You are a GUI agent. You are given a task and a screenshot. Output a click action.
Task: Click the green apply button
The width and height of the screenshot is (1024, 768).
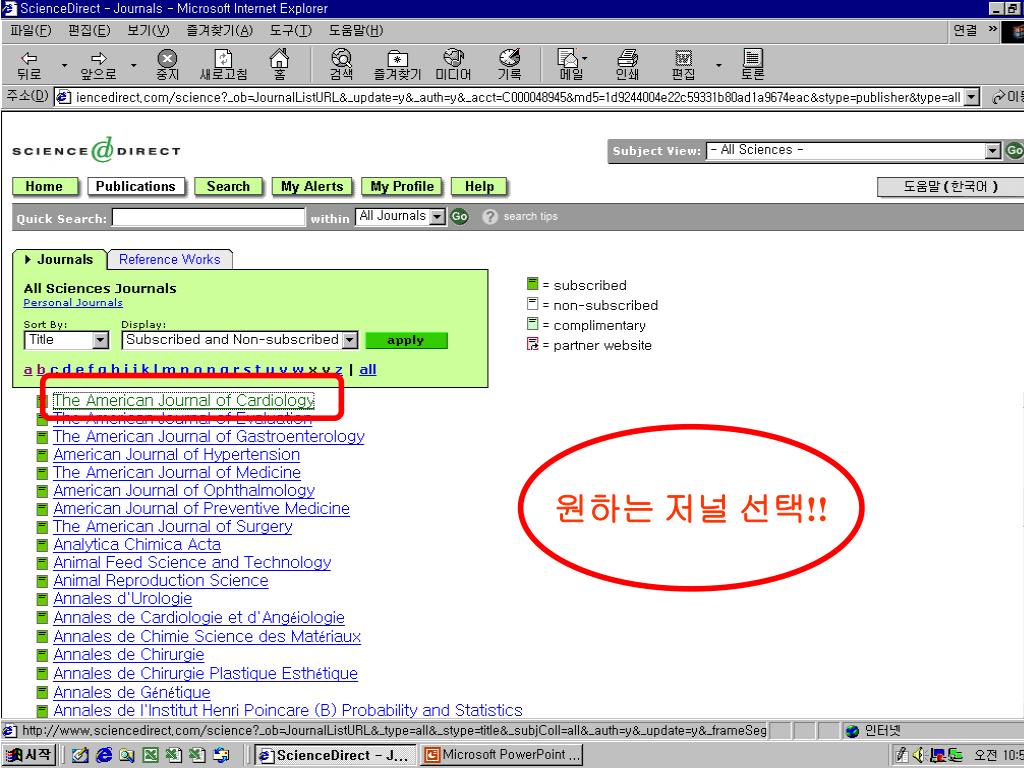click(x=406, y=340)
